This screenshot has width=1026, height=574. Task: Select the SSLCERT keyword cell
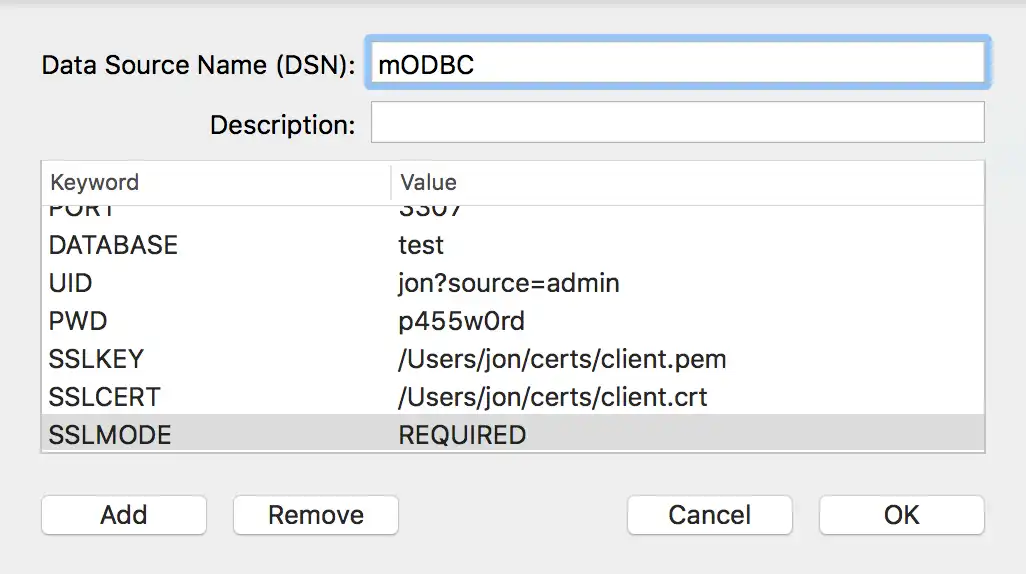(104, 397)
